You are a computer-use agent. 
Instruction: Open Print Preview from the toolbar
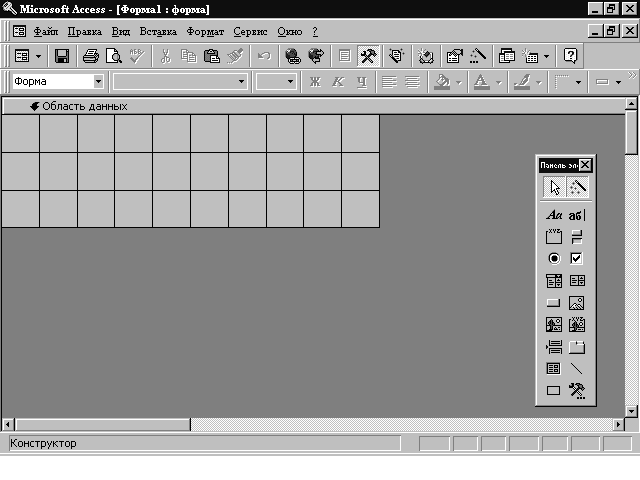pos(113,56)
